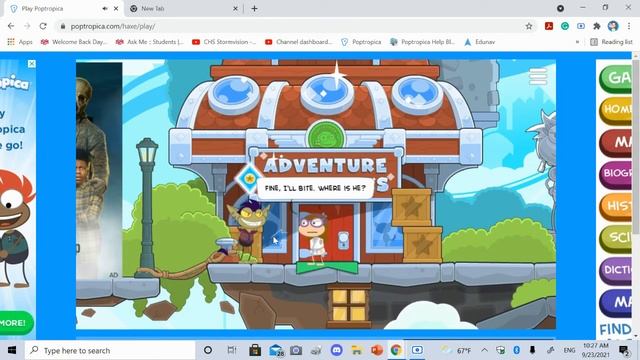Open Discord from the taskbar

point(337,350)
